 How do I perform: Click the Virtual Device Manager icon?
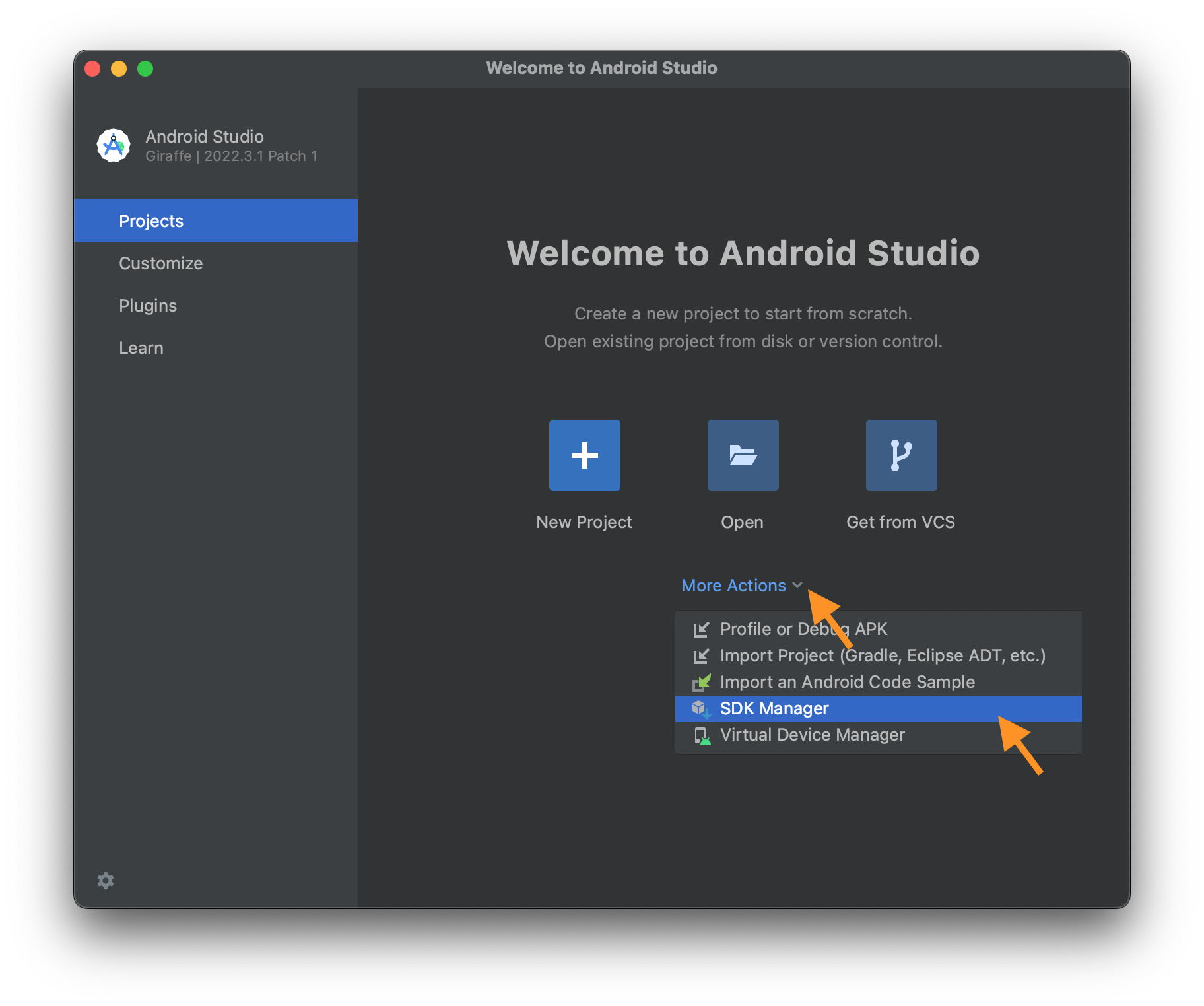[701, 735]
